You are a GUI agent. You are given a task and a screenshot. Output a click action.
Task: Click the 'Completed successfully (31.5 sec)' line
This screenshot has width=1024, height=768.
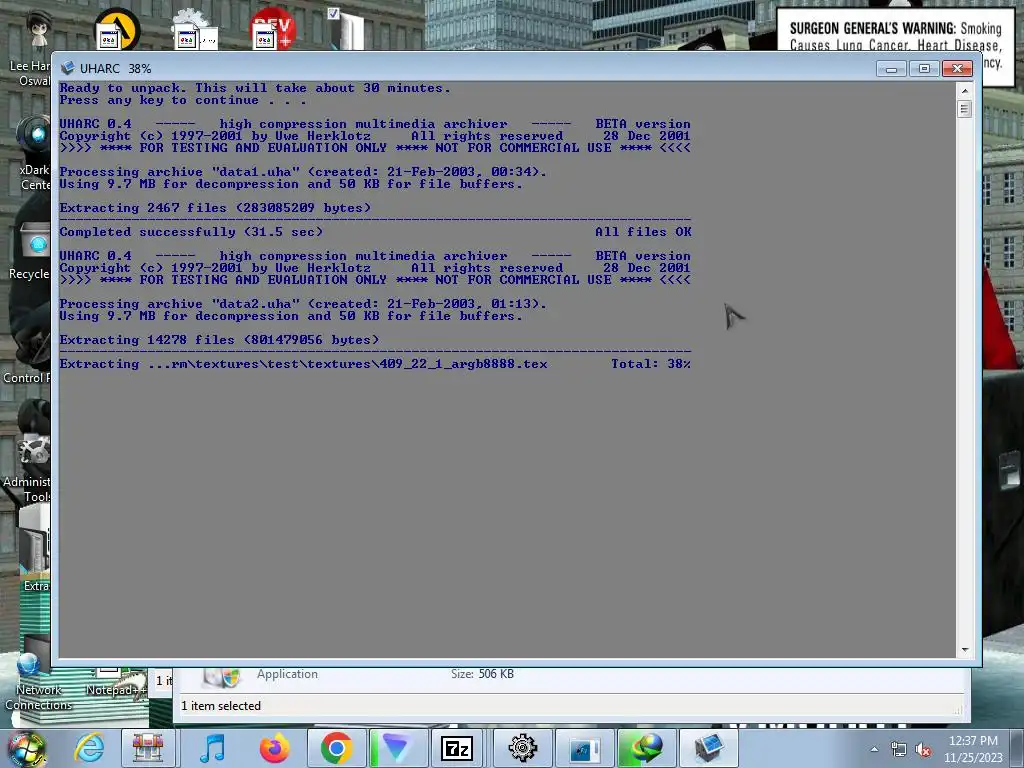tap(191, 232)
